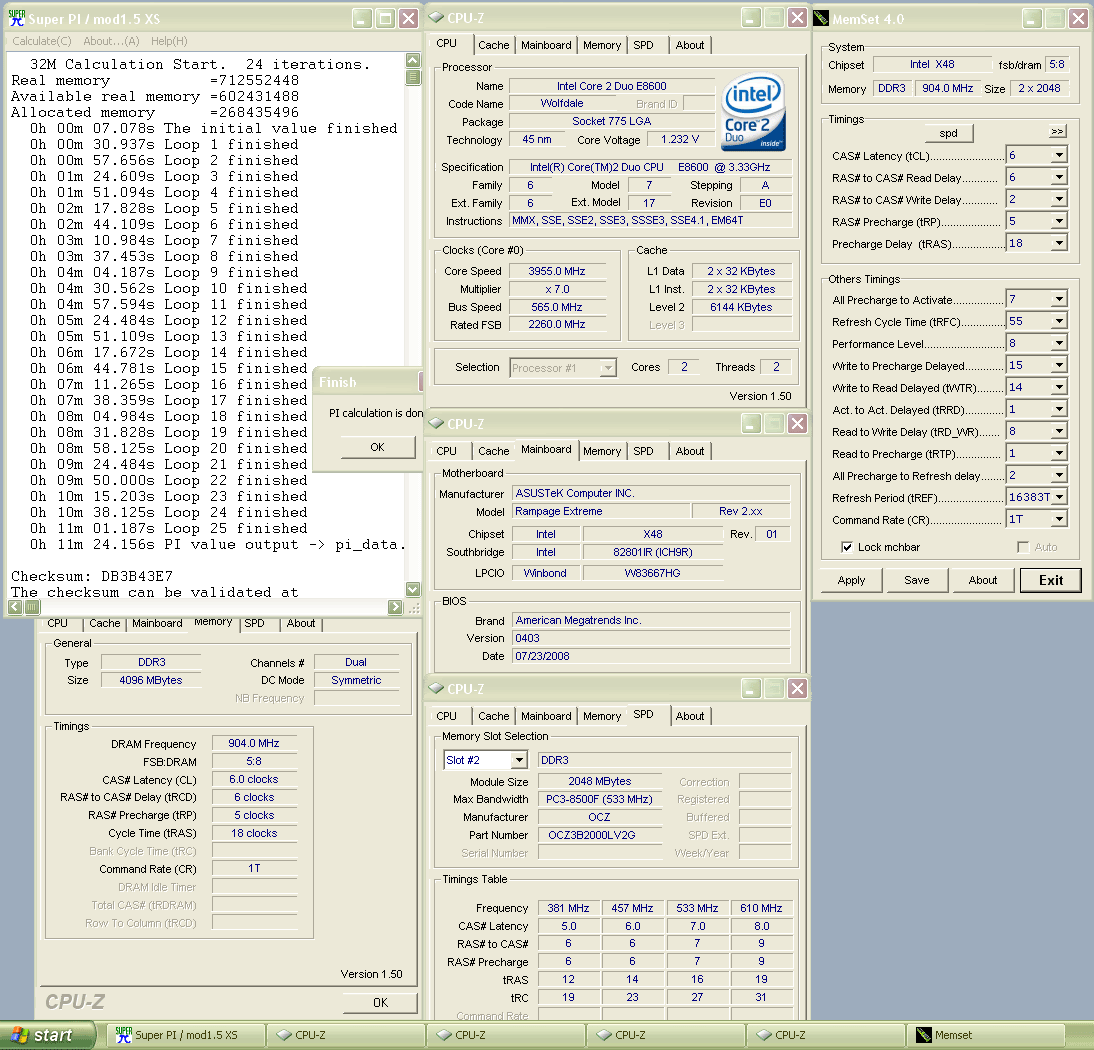
Task: Open the RAS# Precharge (tRP) dropdown
Action: (1059, 222)
